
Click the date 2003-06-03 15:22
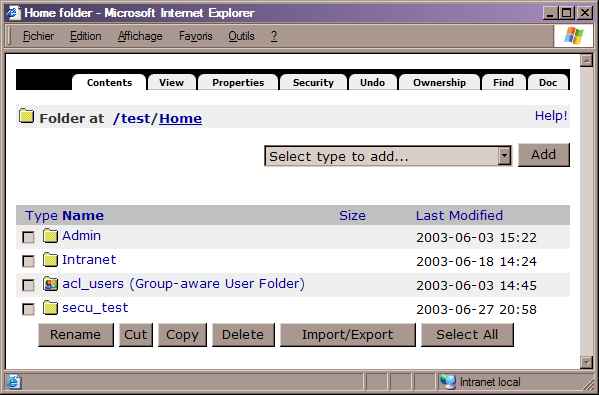(476, 238)
